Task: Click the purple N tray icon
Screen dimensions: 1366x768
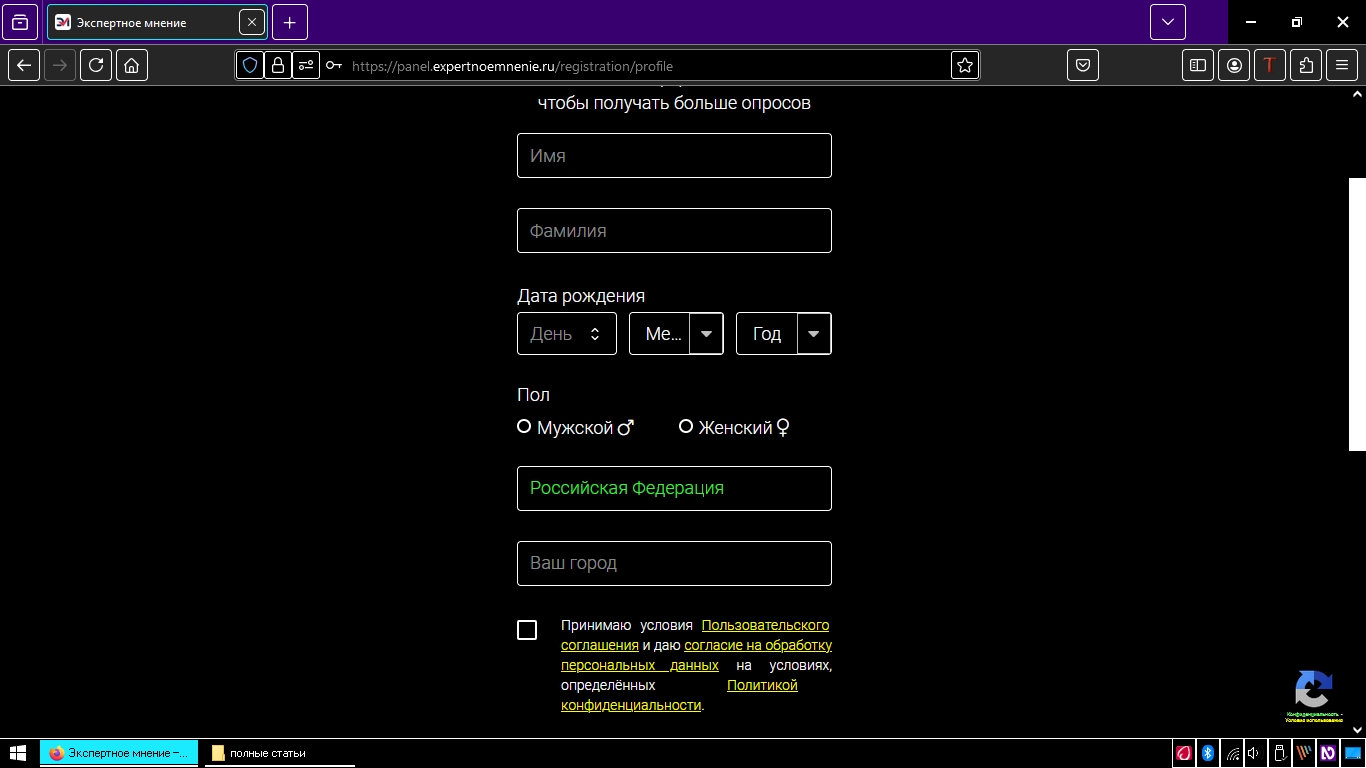Action: (1328, 753)
